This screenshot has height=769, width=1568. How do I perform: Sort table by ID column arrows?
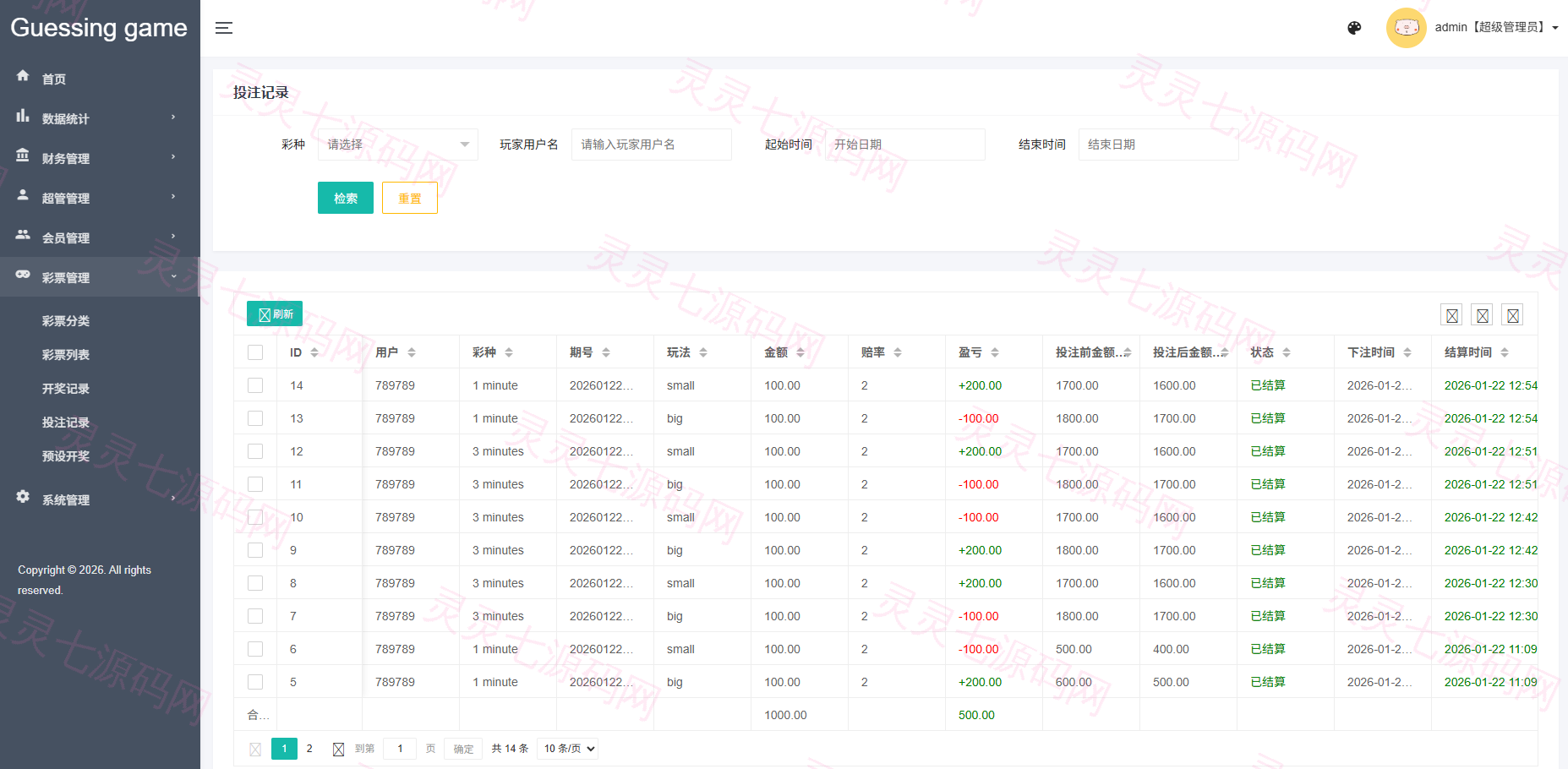314,352
